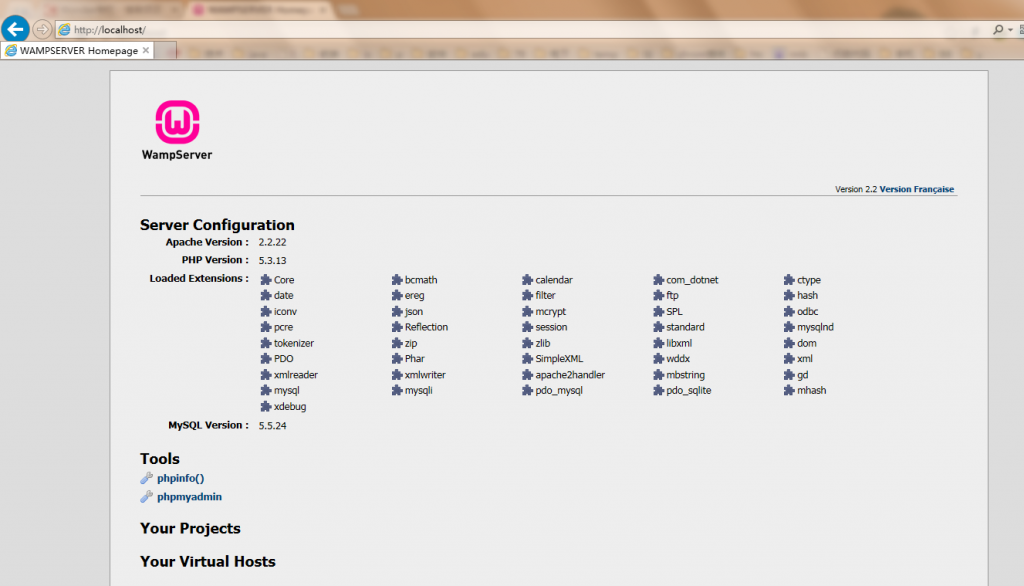Click the puzzle icon next to ctype
This screenshot has height=586, width=1024.
point(789,280)
